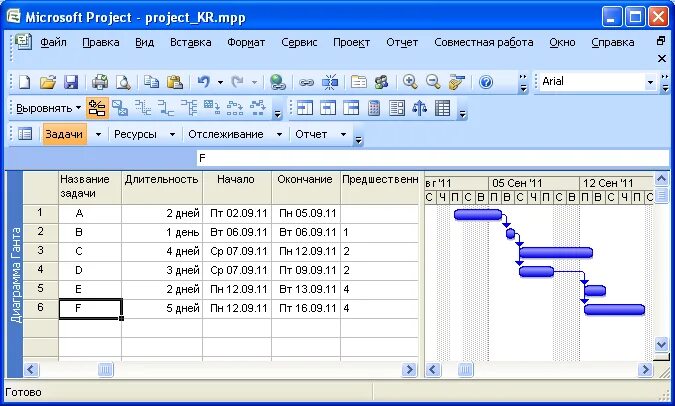This screenshot has width=675, height=406.
Task: Expand the Ресурсы guide dropdown arrow
Action: pos(172,134)
